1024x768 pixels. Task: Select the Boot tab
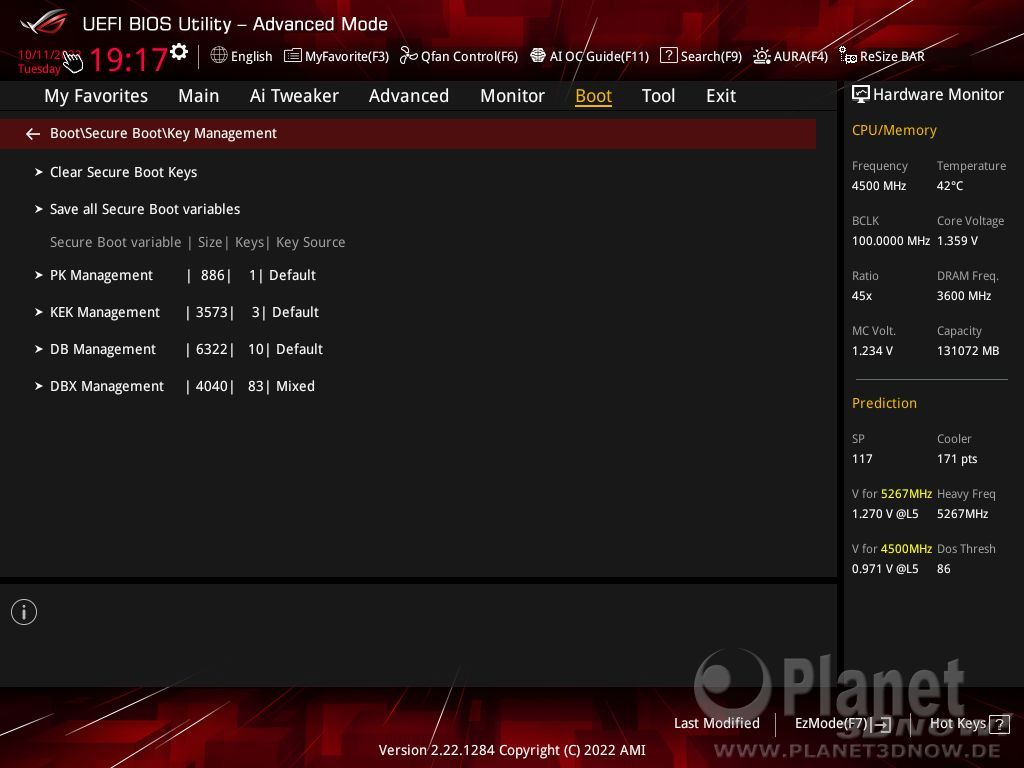[594, 96]
